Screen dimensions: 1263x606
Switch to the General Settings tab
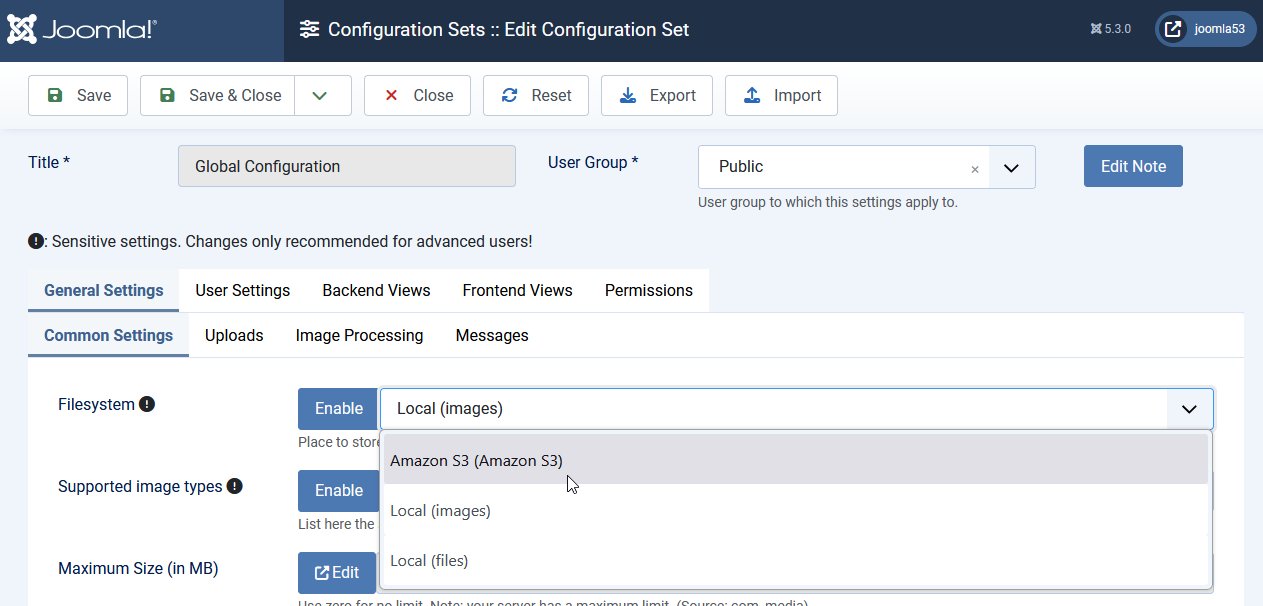(104, 290)
